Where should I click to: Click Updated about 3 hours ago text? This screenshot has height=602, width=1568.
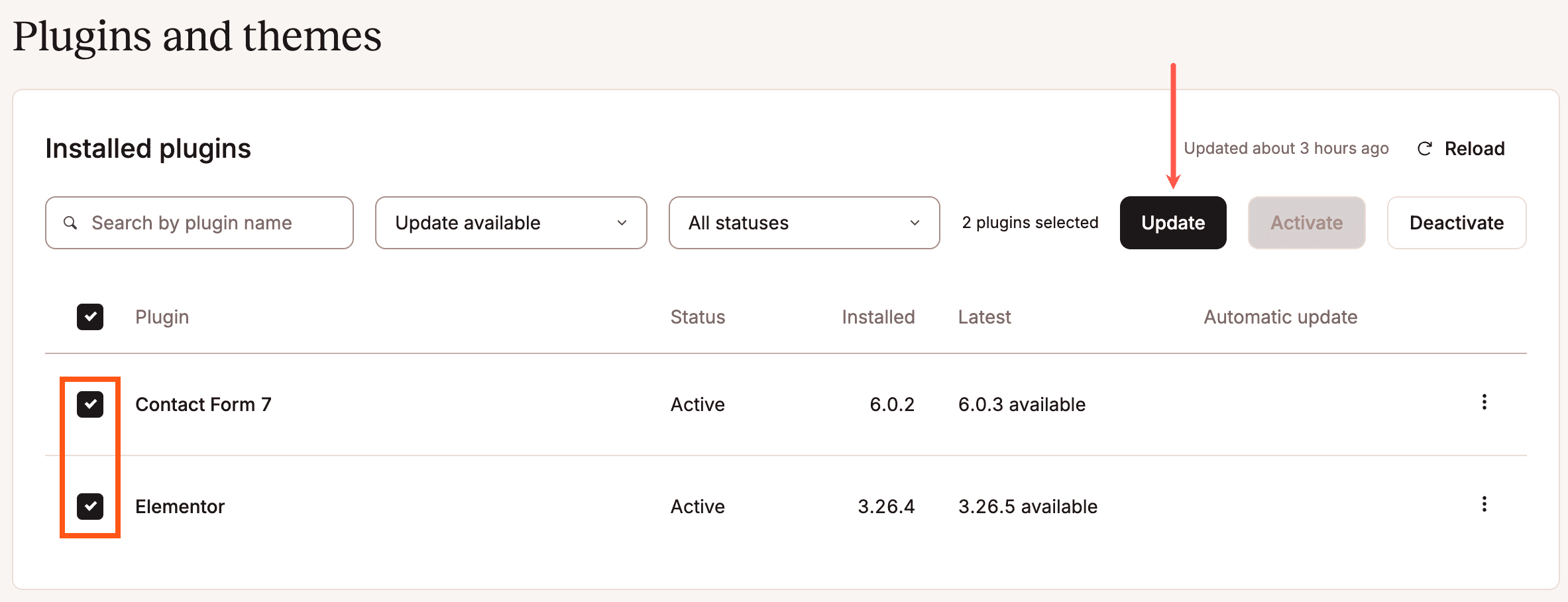[x=1286, y=149]
